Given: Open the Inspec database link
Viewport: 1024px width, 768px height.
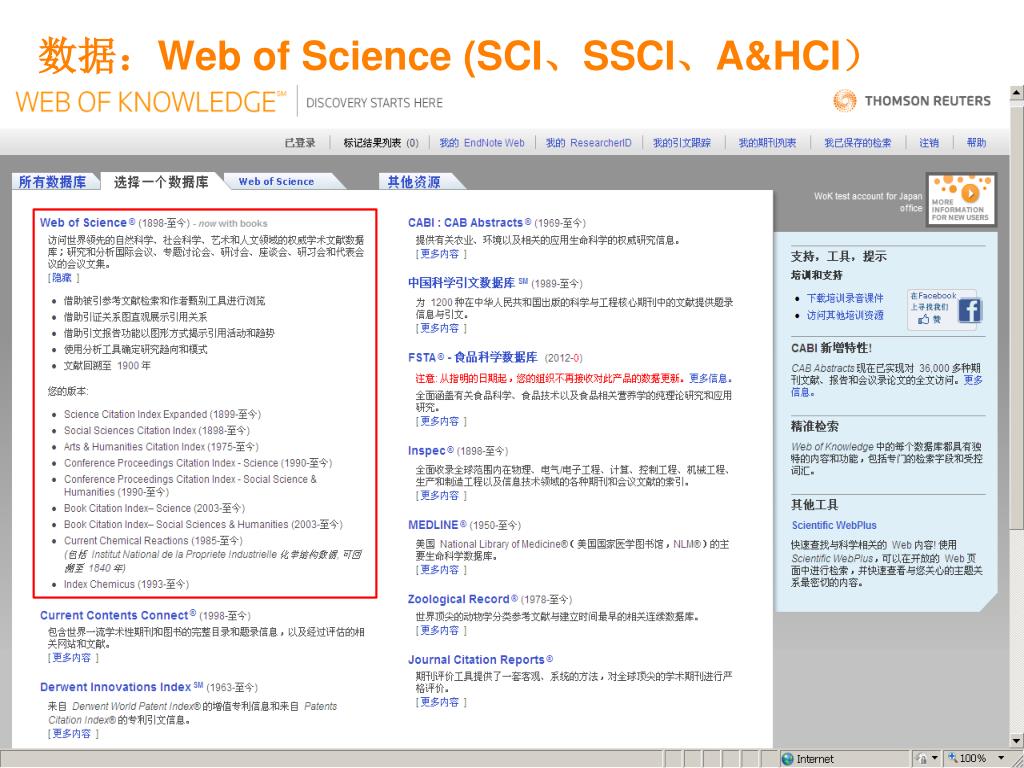Looking at the screenshot, I should click(x=430, y=451).
